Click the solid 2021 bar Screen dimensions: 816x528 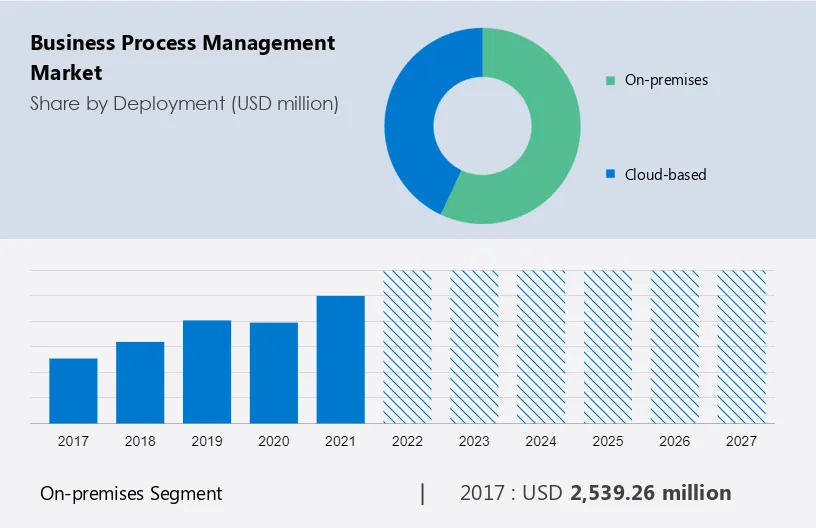340,359
